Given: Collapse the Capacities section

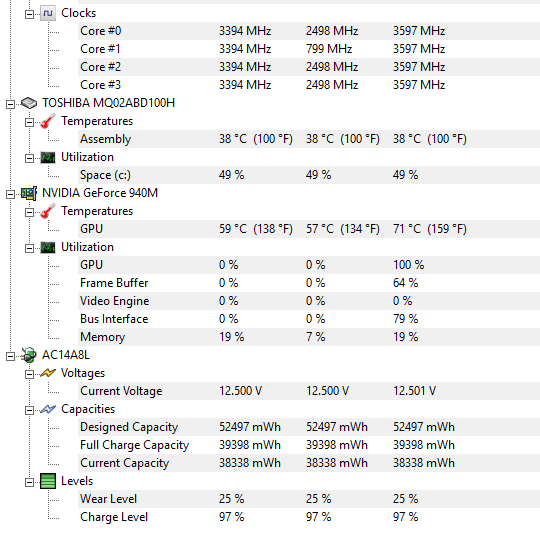Looking at the screenshot, I should (x=30, y=410).
